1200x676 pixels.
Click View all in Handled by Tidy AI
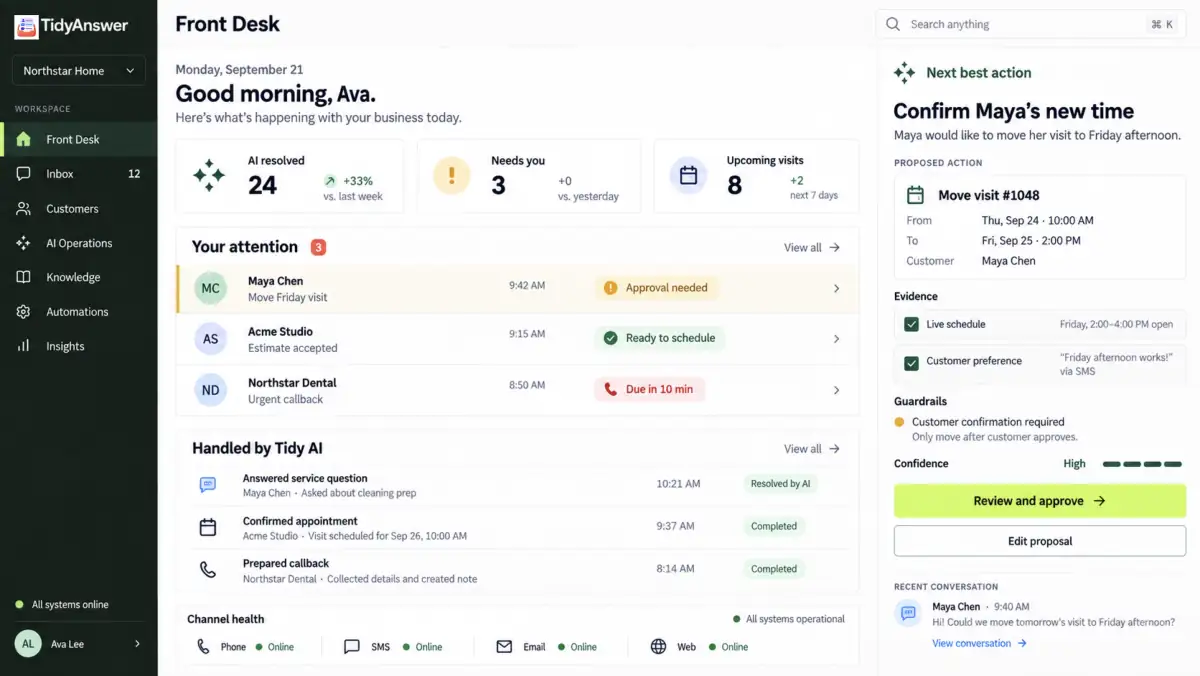(811, 449)
